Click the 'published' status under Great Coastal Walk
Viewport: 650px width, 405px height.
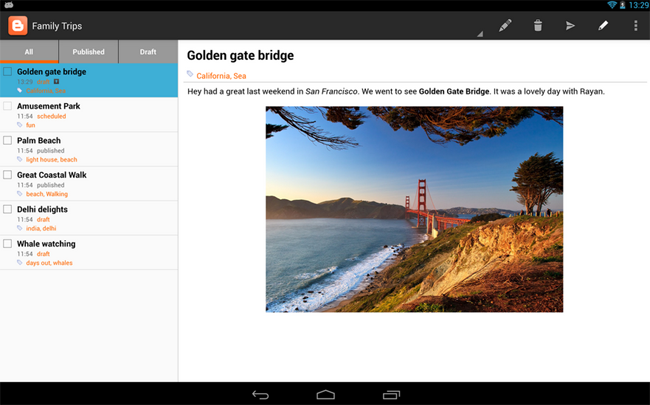(x=51, y=185)
